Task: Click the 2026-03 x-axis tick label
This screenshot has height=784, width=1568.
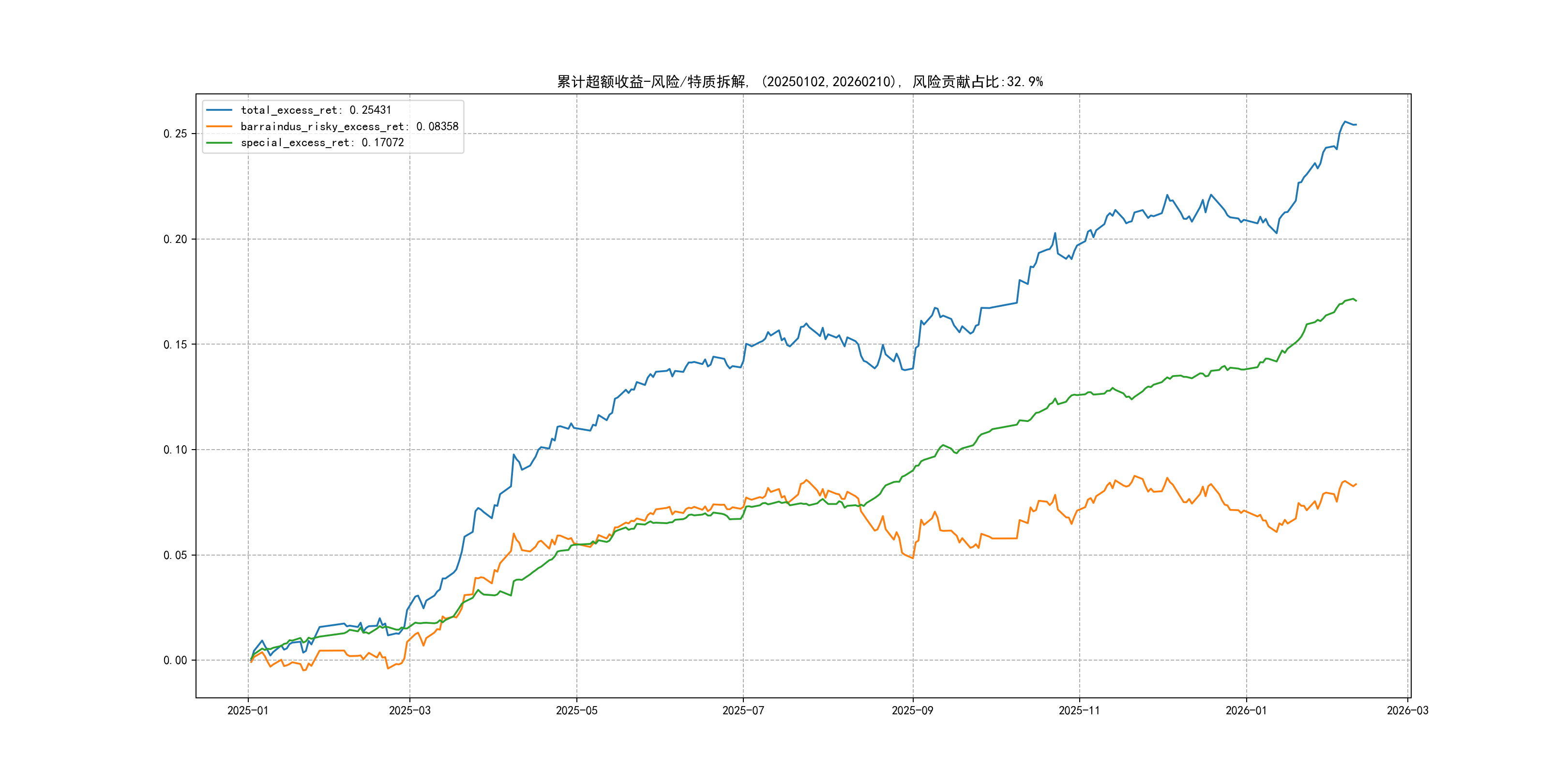Action: point(1407,710)
